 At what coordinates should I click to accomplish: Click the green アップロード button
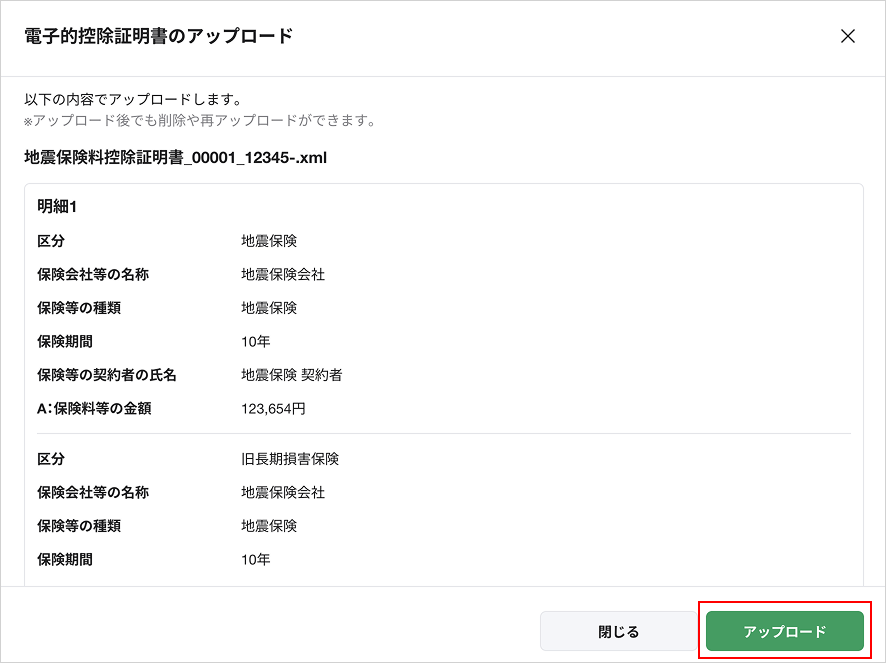pyautogui.click(x=784, y=632)
